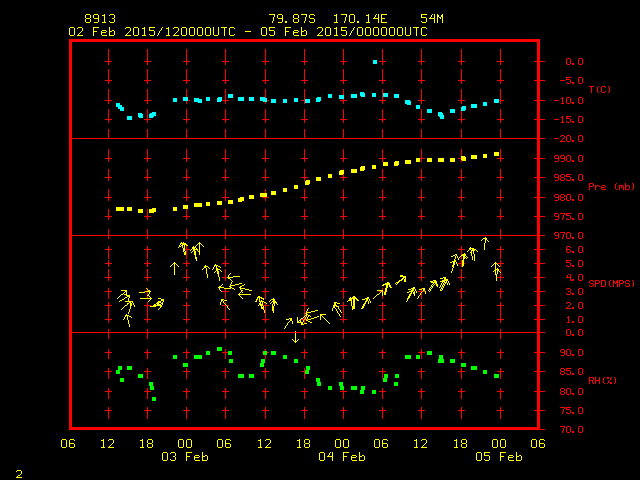The height and width of the screenshot is (480, 640).
Task: Click the "85.0" humidity tick value
Action: pyautogui.click(x=571, y=372)
